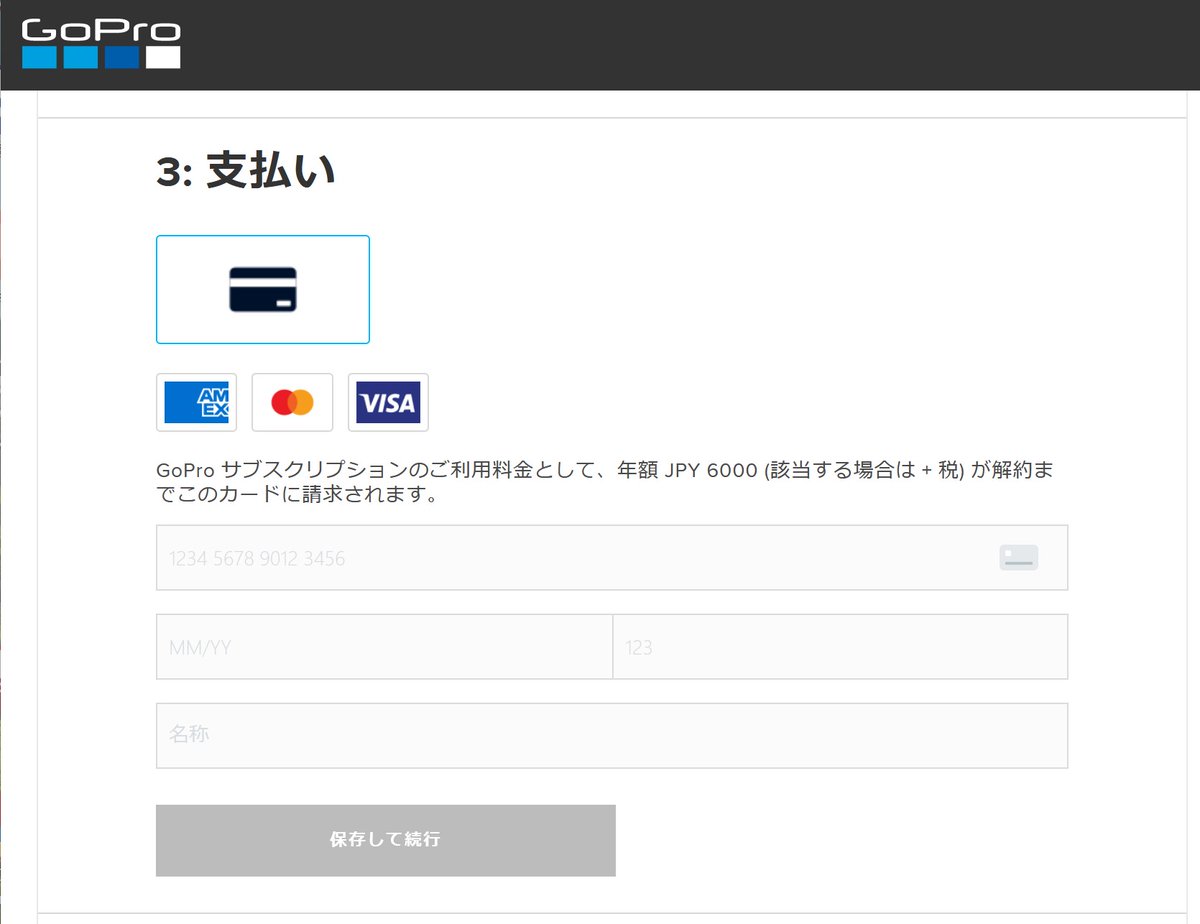This screenshot has width=1200, height=924.
Task: Click the 保存して続行 button
Action: (x=386, y=840)
